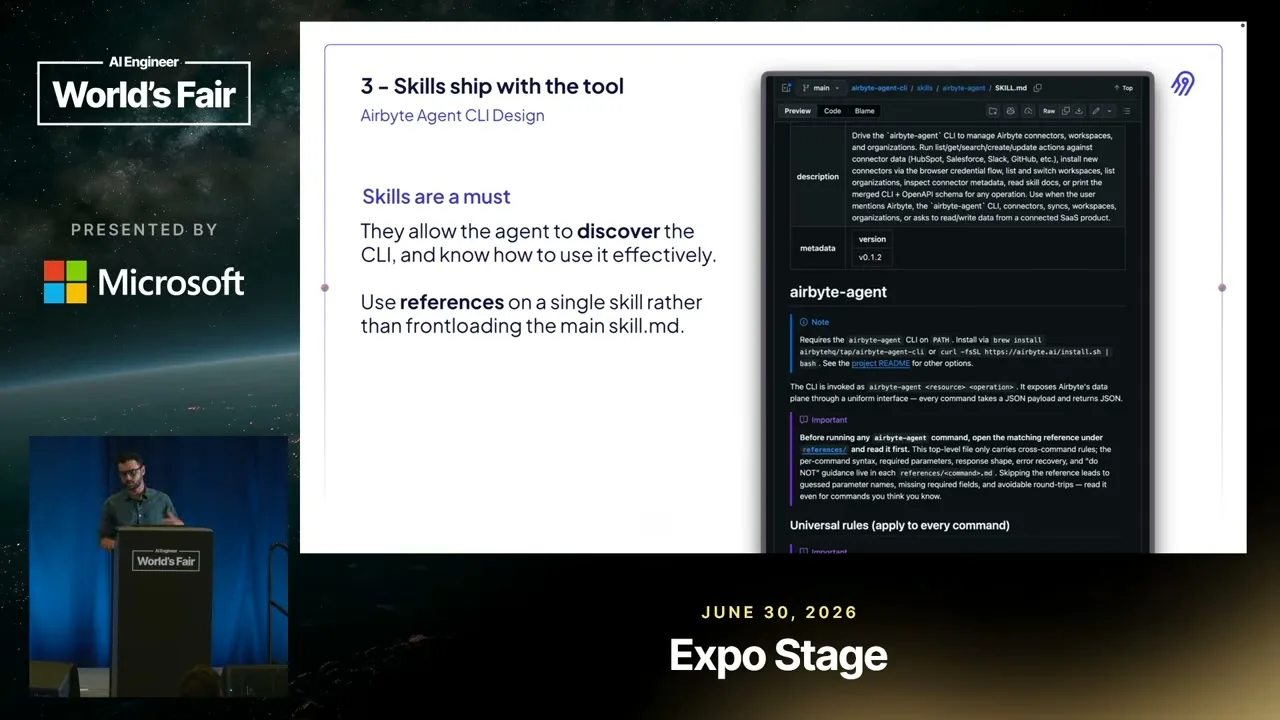Click '3 – Skills ship with the tool' title
Image resolution: width=1280 pixels, height=720 pixels.
[492, 86]
